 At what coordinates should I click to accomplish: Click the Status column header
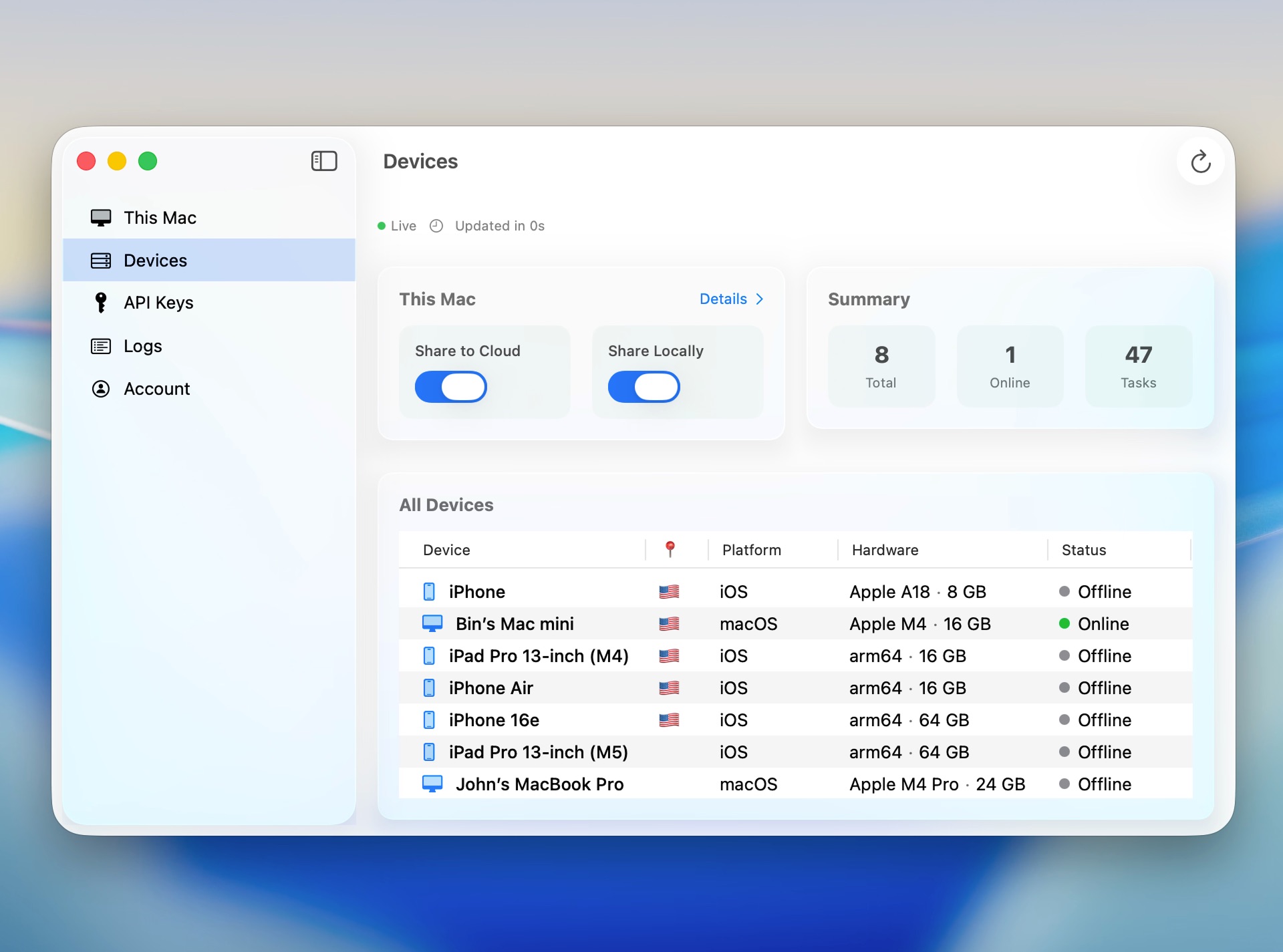(1084, 549)
